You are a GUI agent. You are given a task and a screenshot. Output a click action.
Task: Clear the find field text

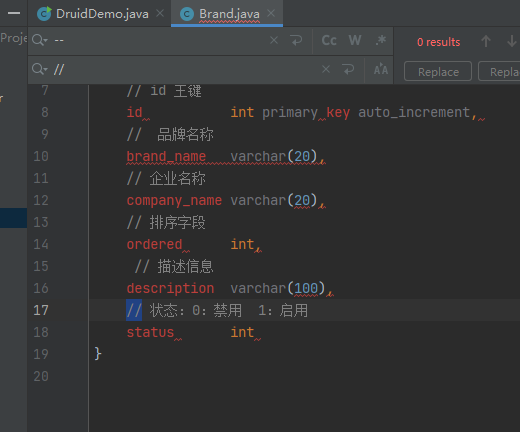tap(274, 40)
